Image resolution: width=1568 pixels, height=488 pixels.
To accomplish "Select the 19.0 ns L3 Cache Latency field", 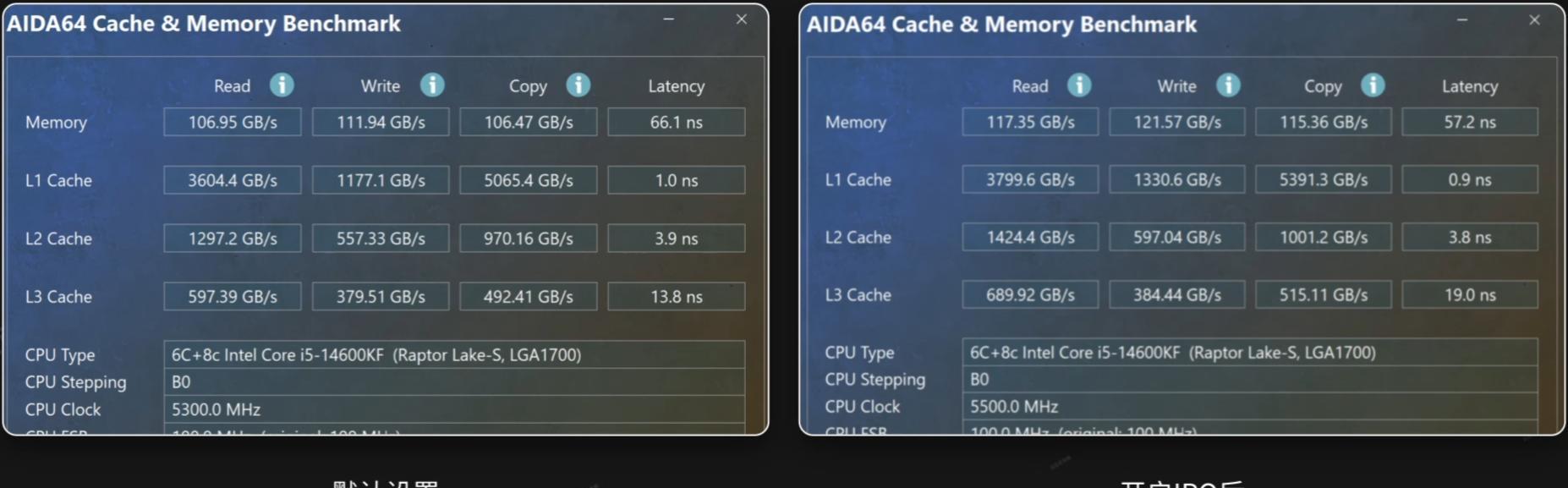I will click(x=1470, y=294).
